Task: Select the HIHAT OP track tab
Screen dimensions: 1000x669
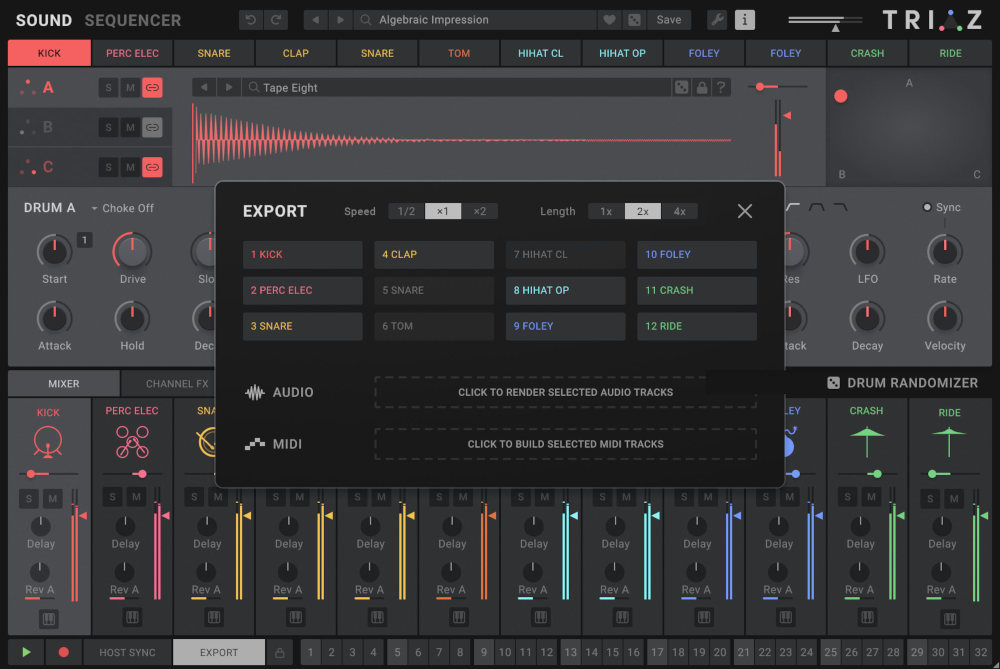Action: click(622, 52)
